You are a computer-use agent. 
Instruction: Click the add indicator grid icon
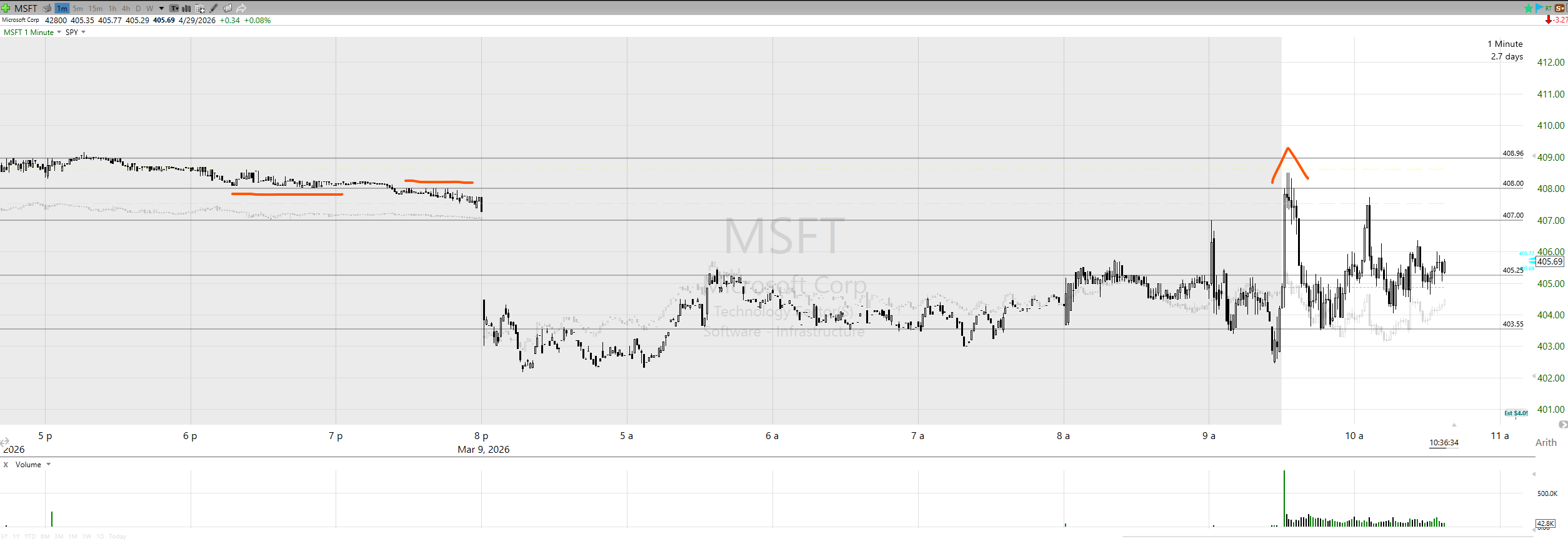tap(200, 8)
